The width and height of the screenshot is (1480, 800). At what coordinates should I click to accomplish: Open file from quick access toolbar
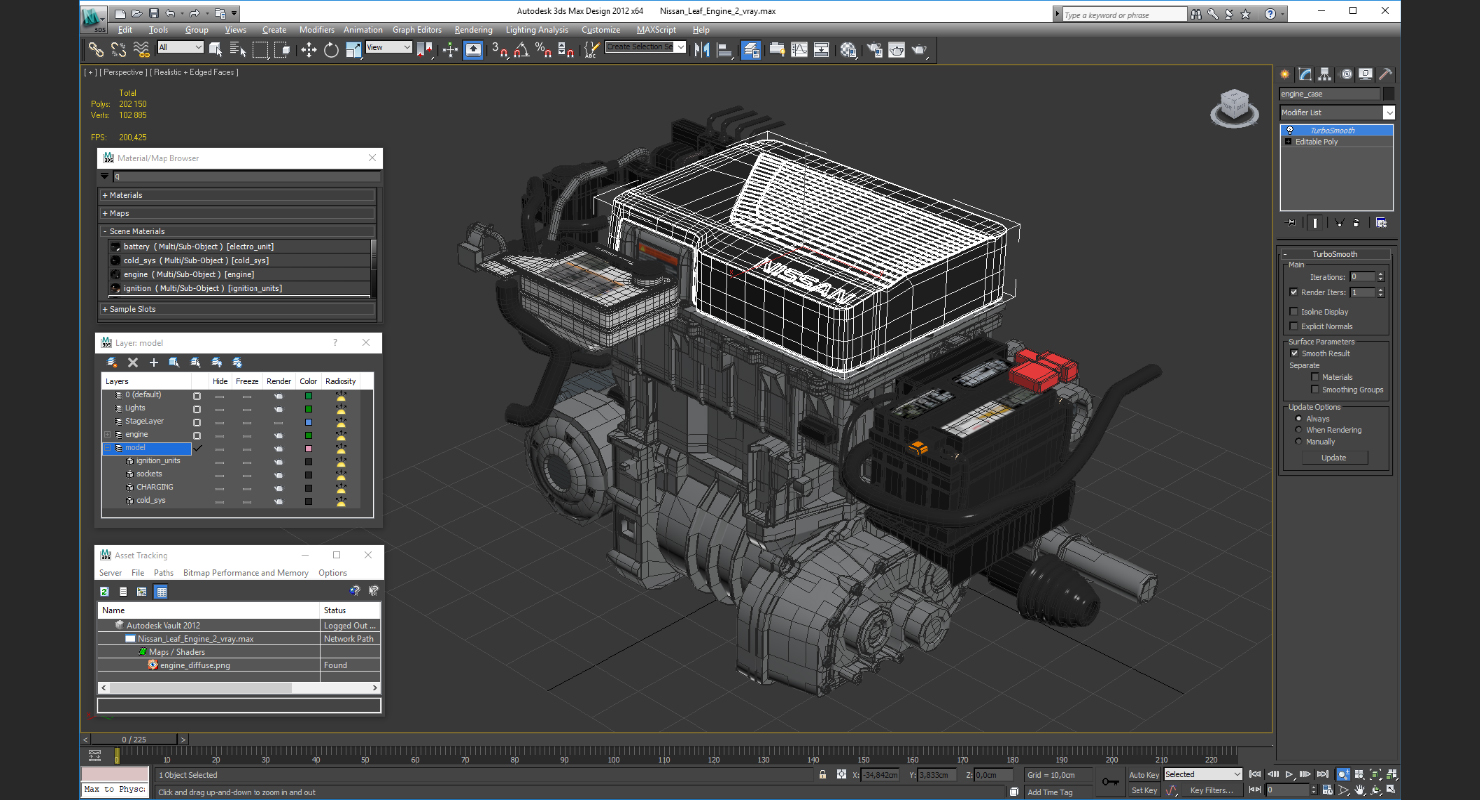136,14
